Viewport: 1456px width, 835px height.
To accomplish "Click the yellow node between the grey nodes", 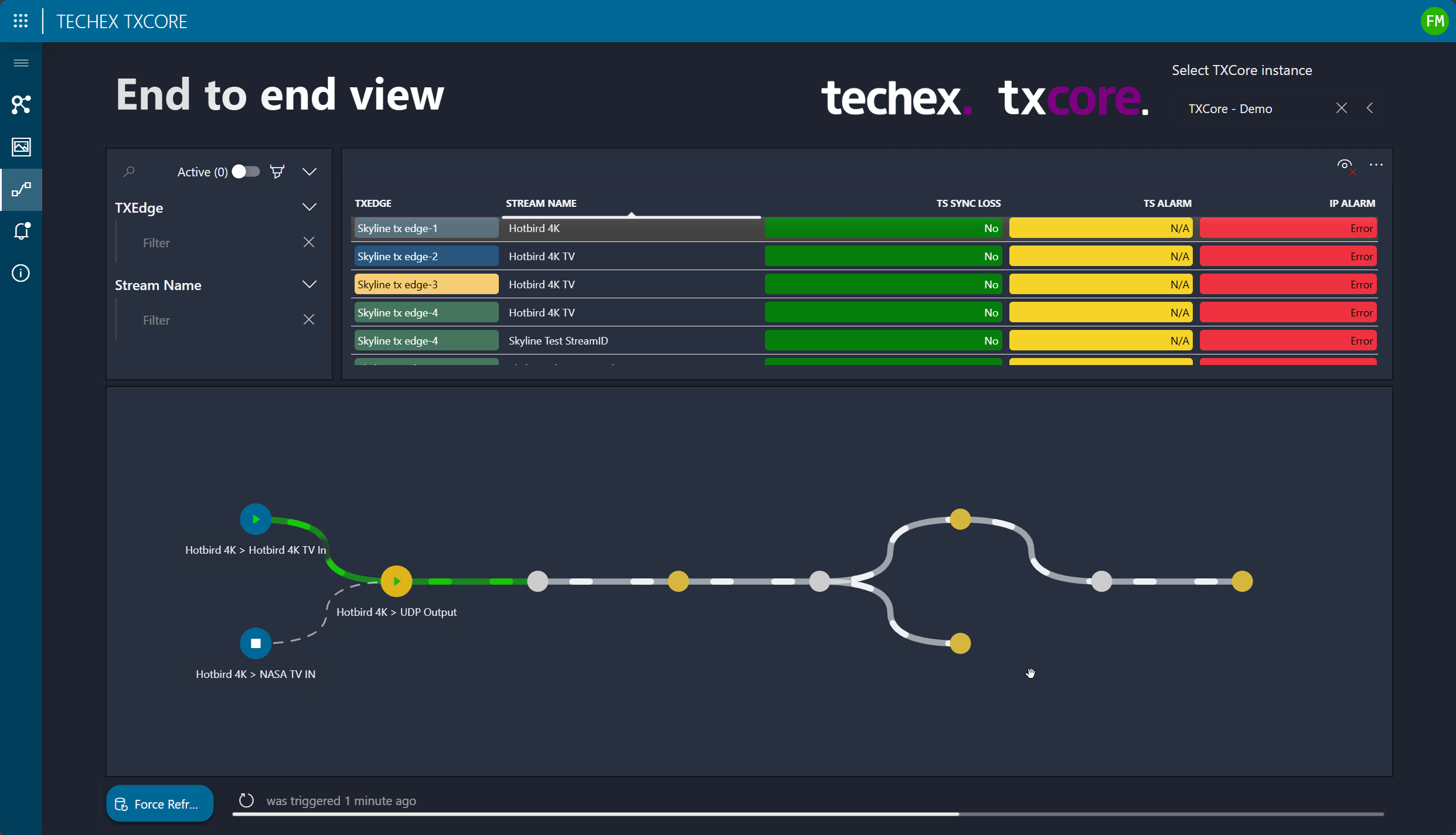I will point(678,581).
